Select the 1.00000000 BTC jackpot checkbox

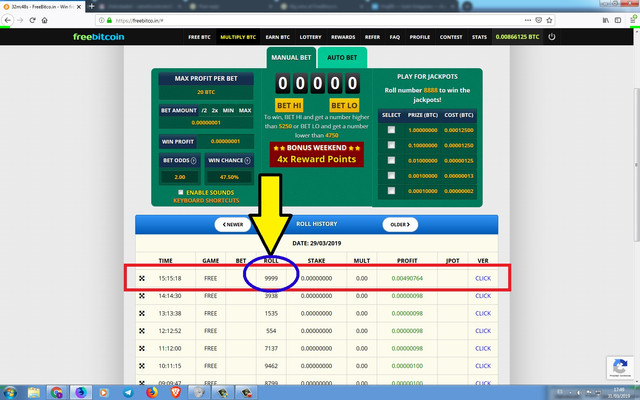[x=391, y=130]
